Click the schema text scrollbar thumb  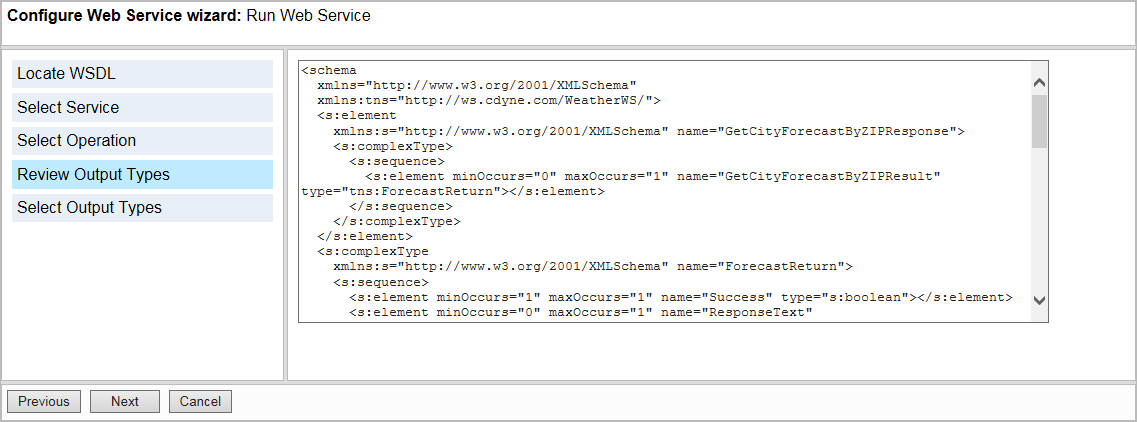(x=1039, y=121)
